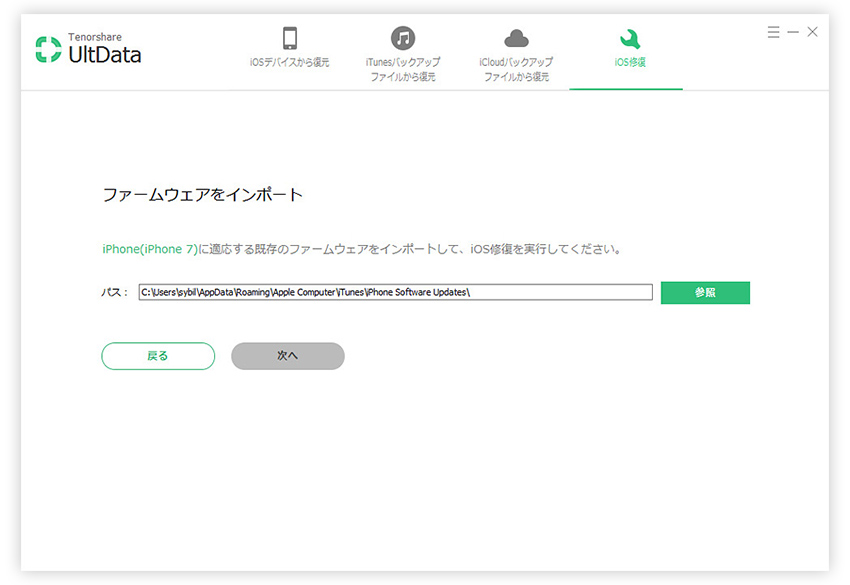Switch to iCloudバックアップファイルから復元 tab
The width and height of the screenshot is (850, 585).
coord(516,69)
